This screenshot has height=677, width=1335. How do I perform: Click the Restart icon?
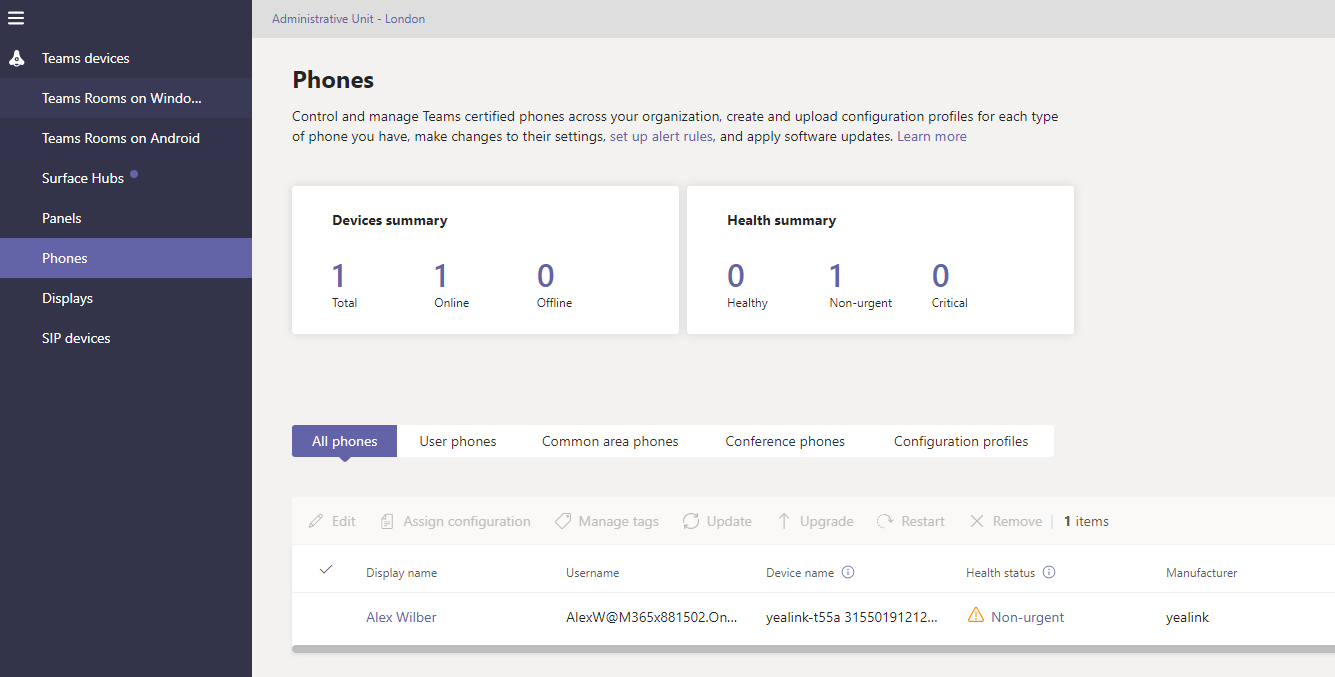click(885, 521)
